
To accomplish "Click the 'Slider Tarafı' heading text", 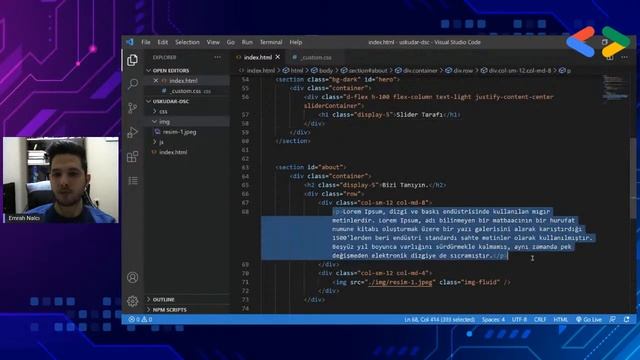I will pos(420,115).
